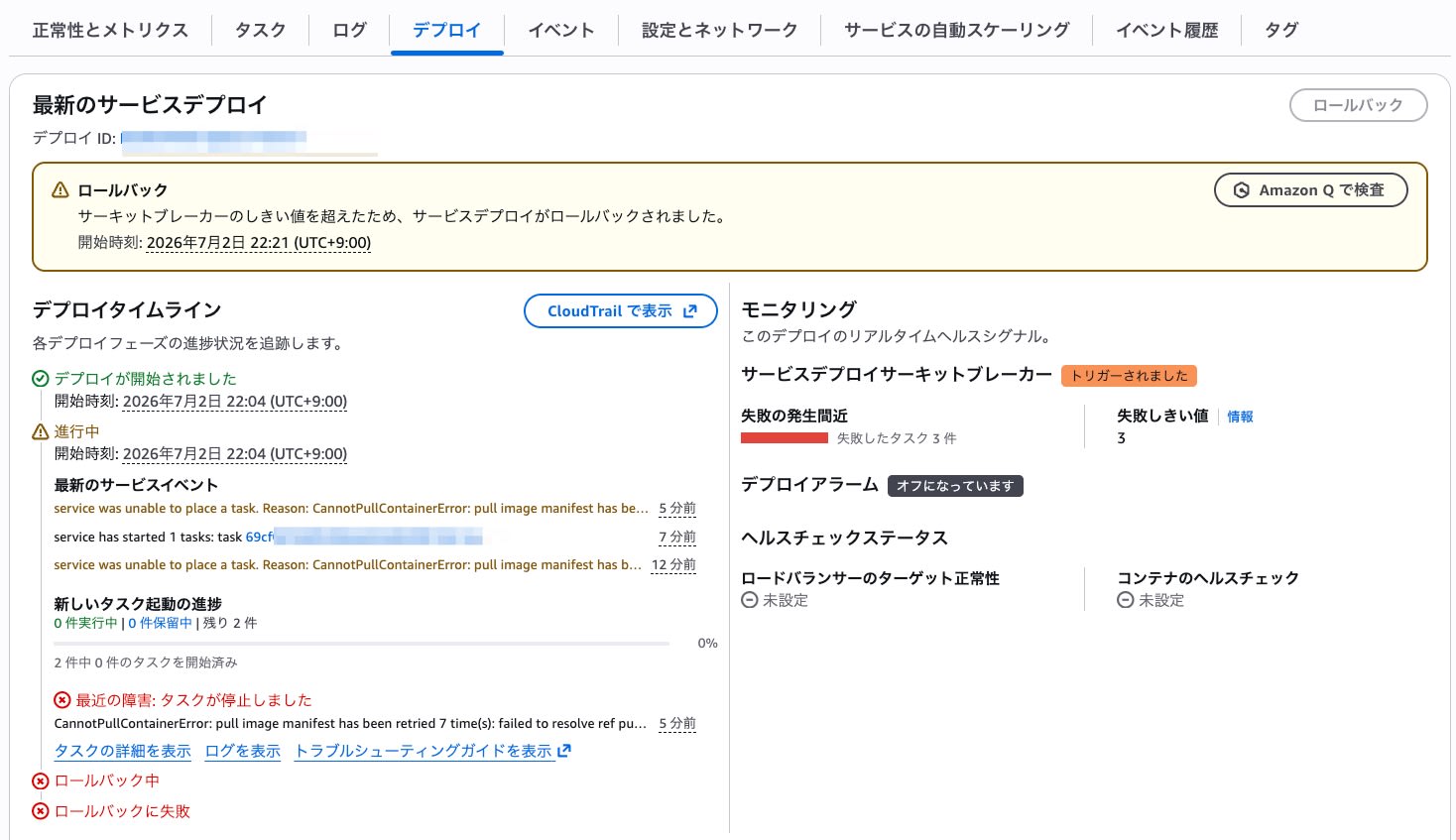Click 0 件実行中 count text
The image size is (1456, 840).
[x=85, y=623]
